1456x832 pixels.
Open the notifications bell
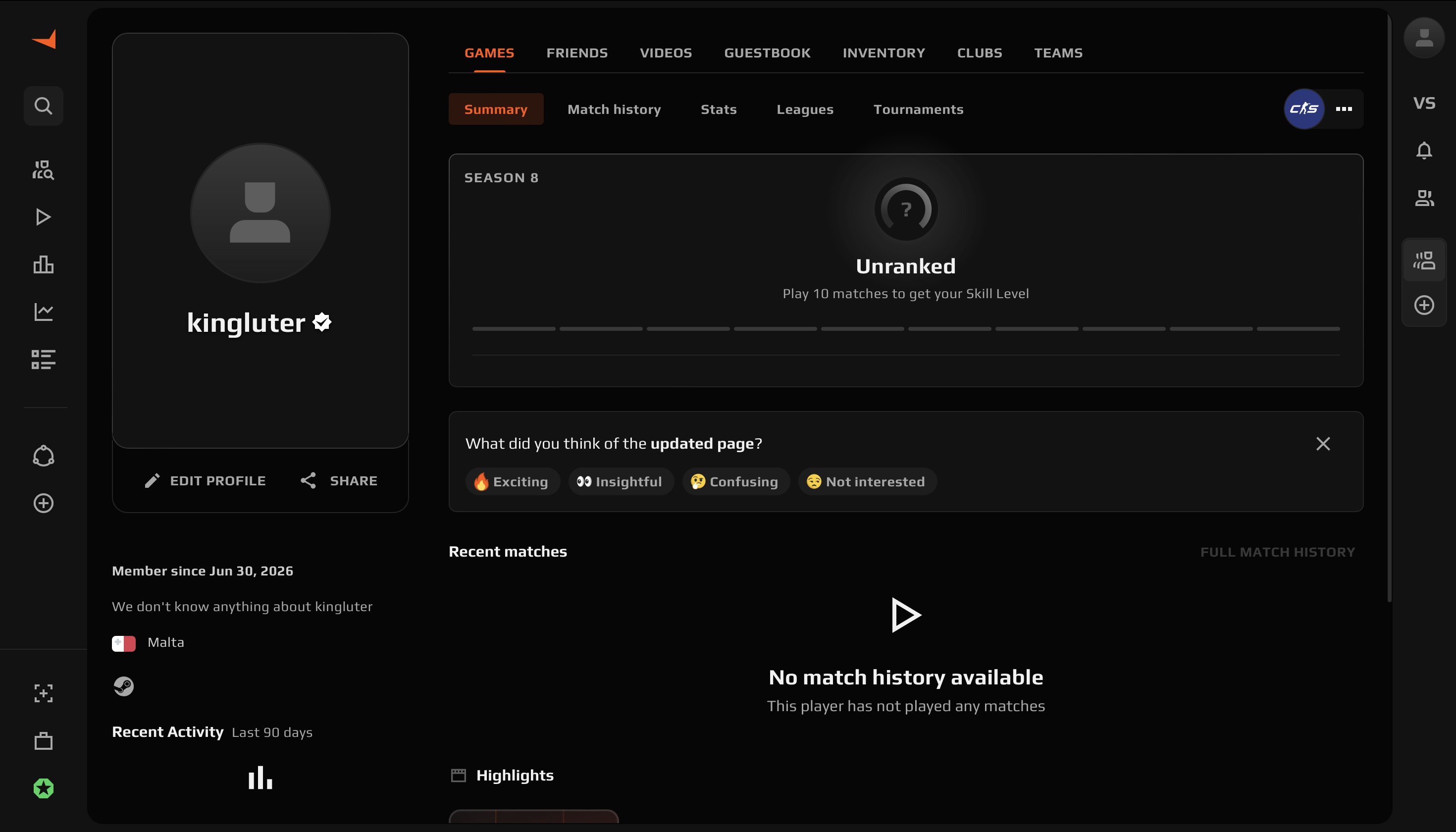(1424, 150)
